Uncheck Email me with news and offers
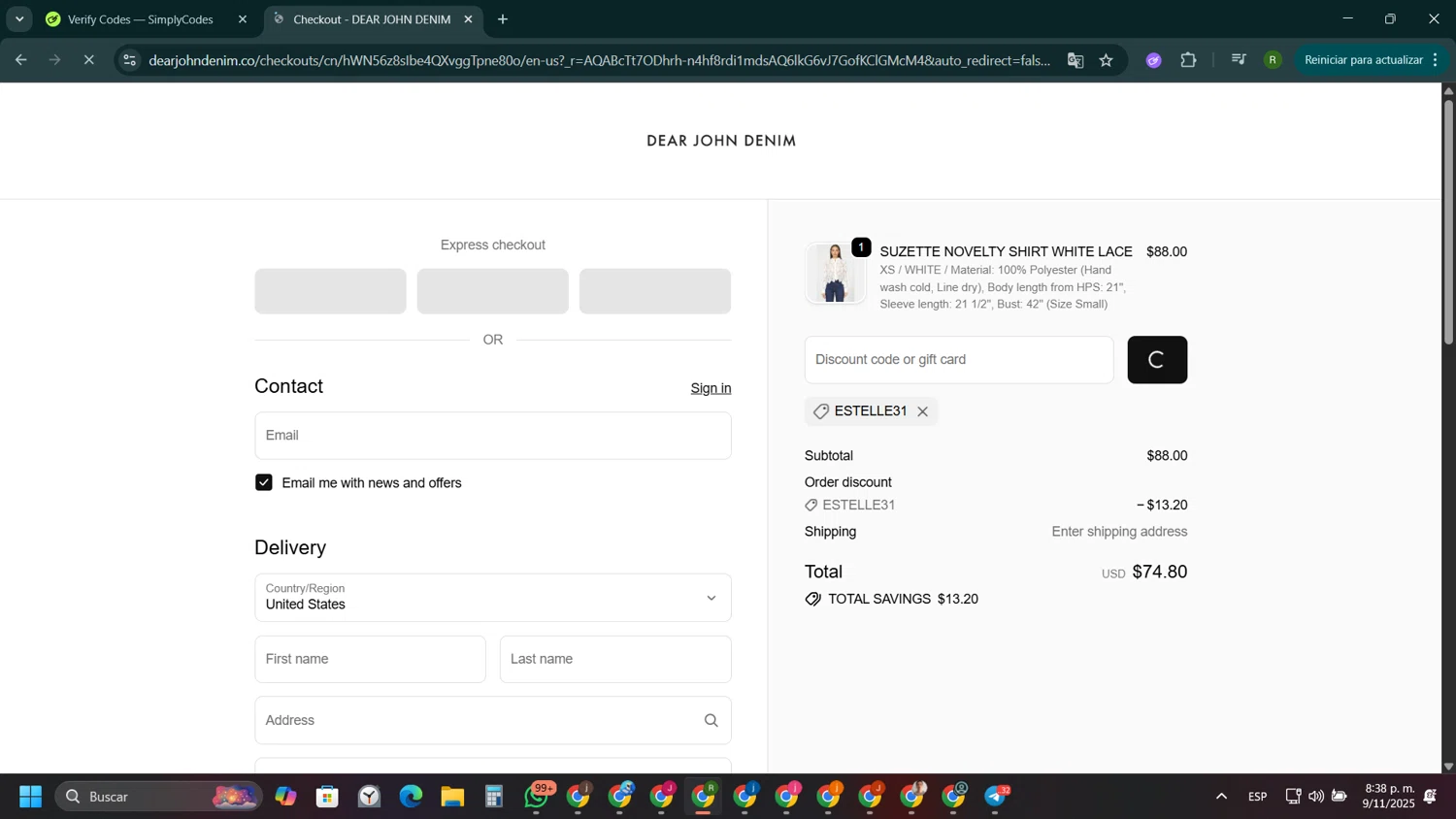Viewport: 1456px width, 819px height. [x=264, y=482]
